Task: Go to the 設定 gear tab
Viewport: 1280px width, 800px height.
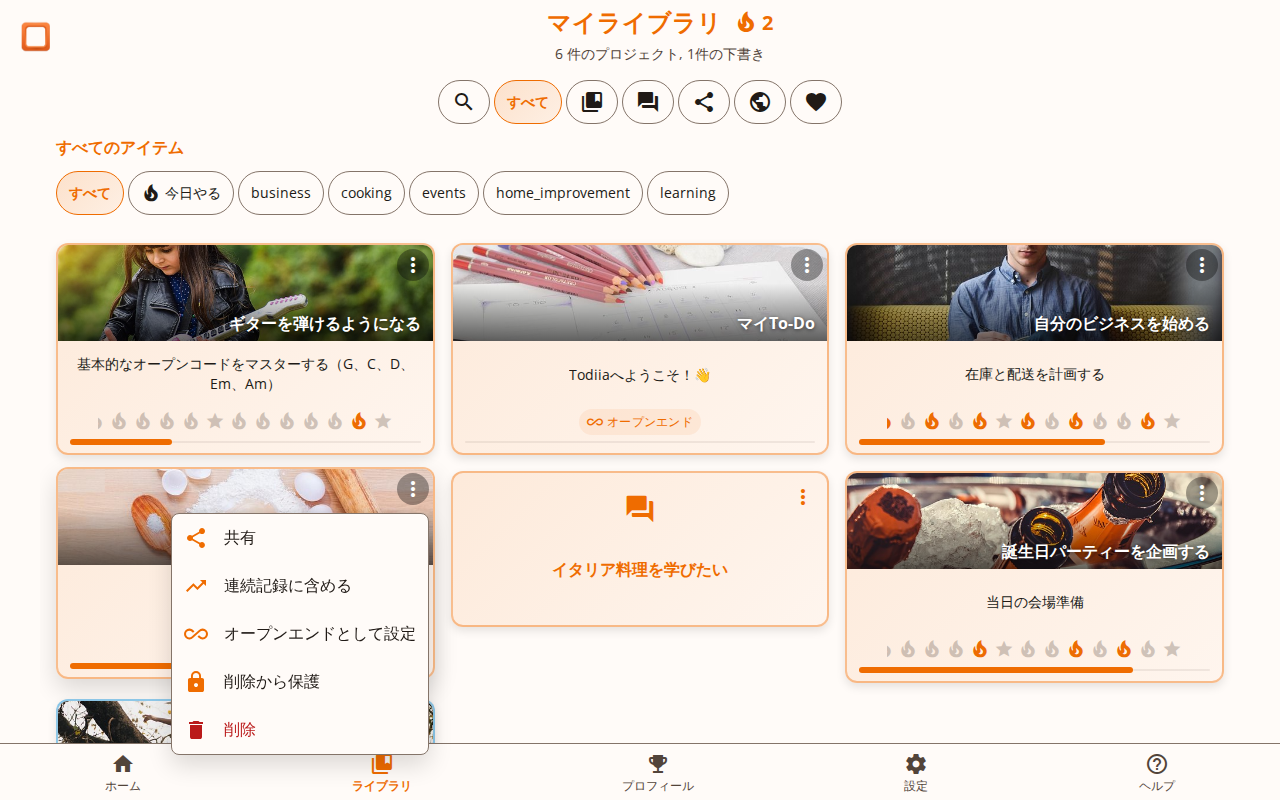Action: click(x=916, y=773)
